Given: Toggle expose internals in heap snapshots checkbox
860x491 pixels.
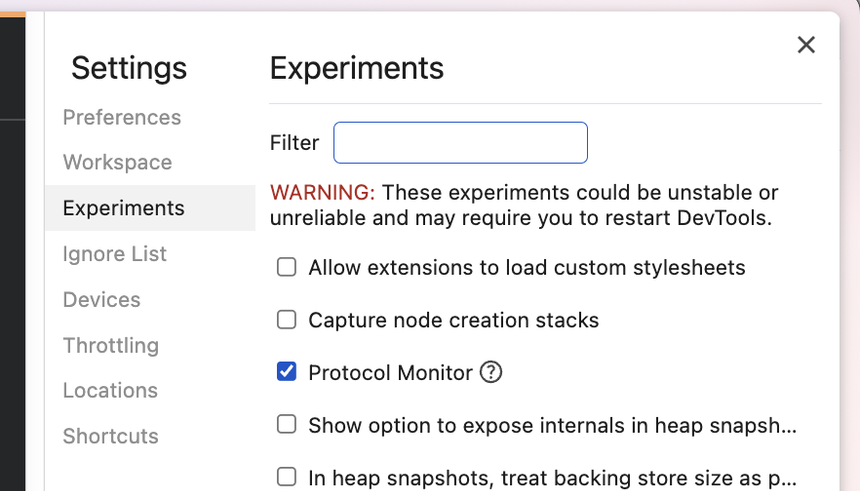Looking at the screenshot, I should click(287, 425).
